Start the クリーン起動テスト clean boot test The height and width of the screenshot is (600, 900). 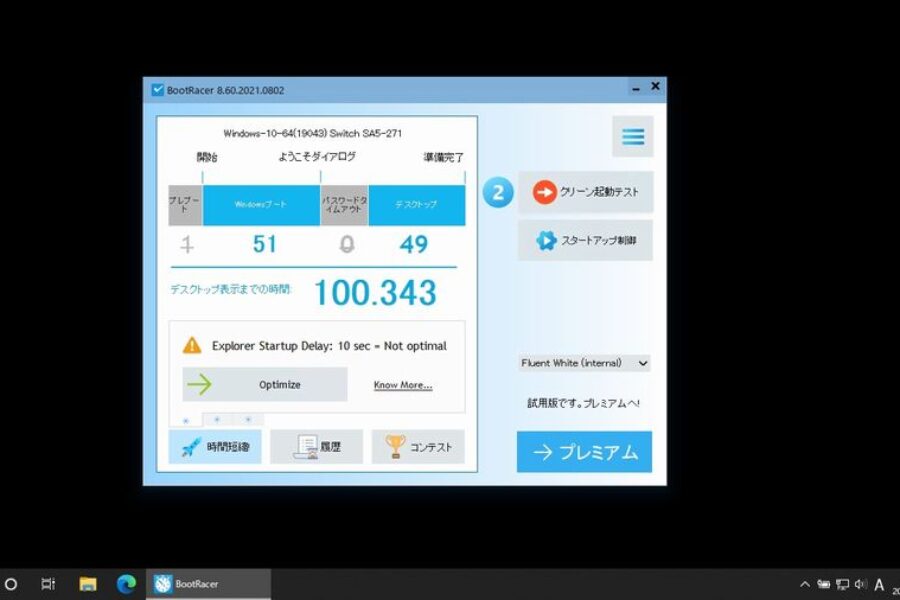point(585,192)
